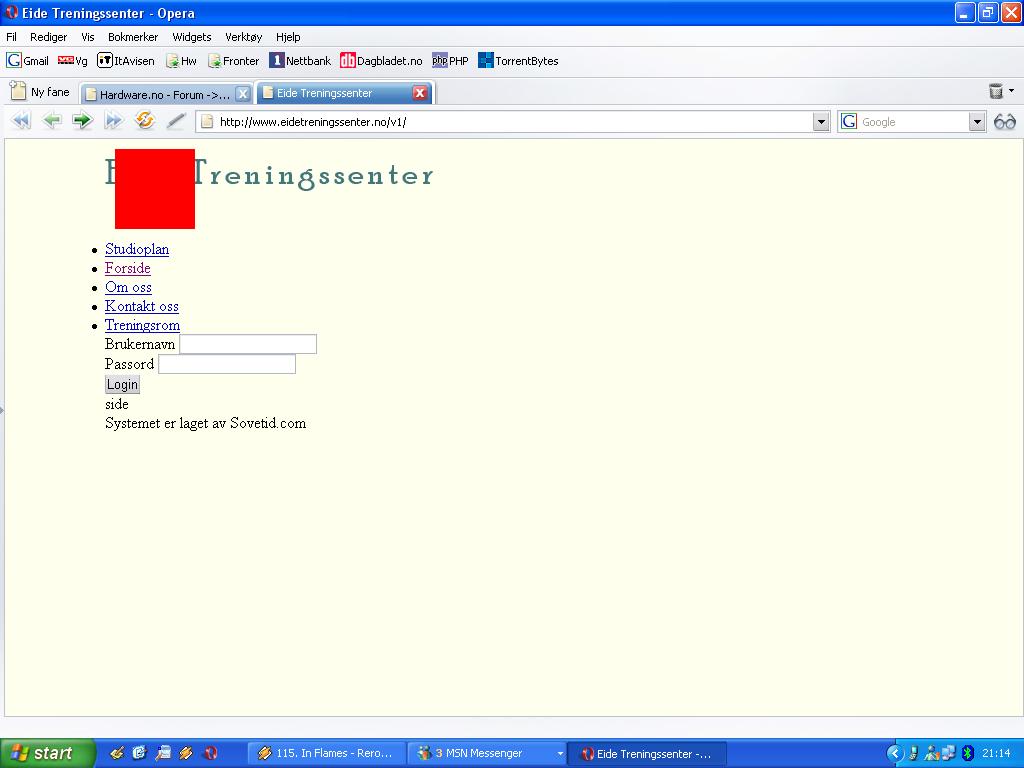The width and height of the screenshot is (1024, 768).
Task: Open the Rediger menu
Action: coord(48,37)
